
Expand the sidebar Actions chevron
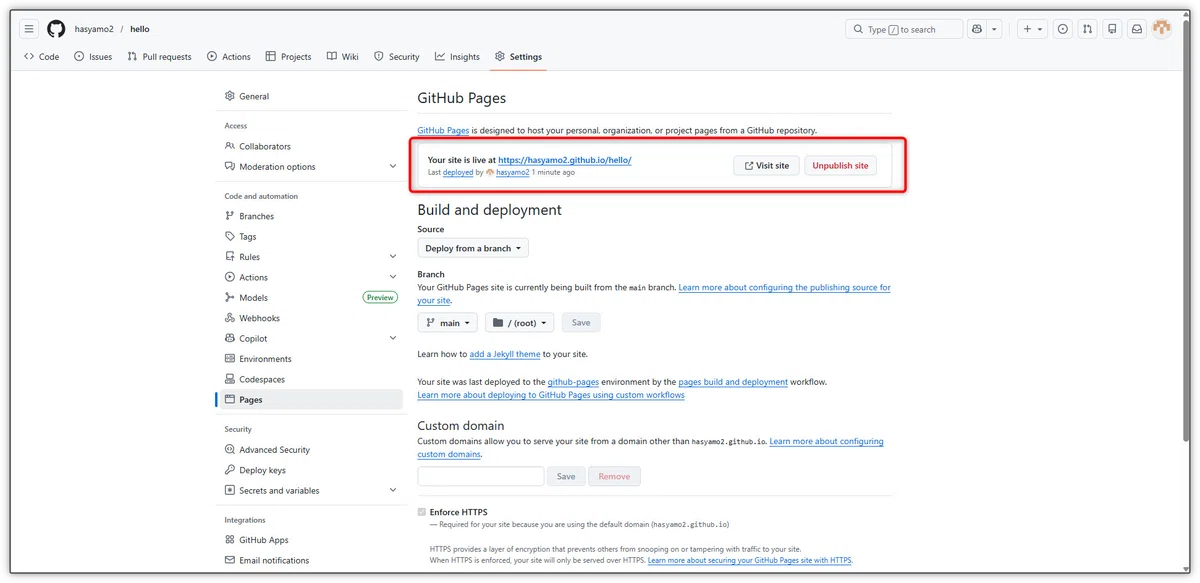click(392, 277)
